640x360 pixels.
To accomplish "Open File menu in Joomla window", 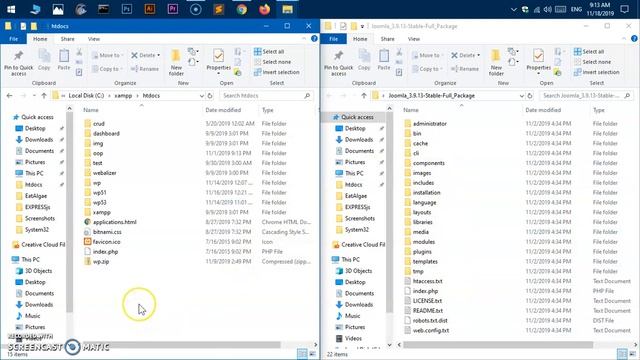I will [x=333, y=39].
